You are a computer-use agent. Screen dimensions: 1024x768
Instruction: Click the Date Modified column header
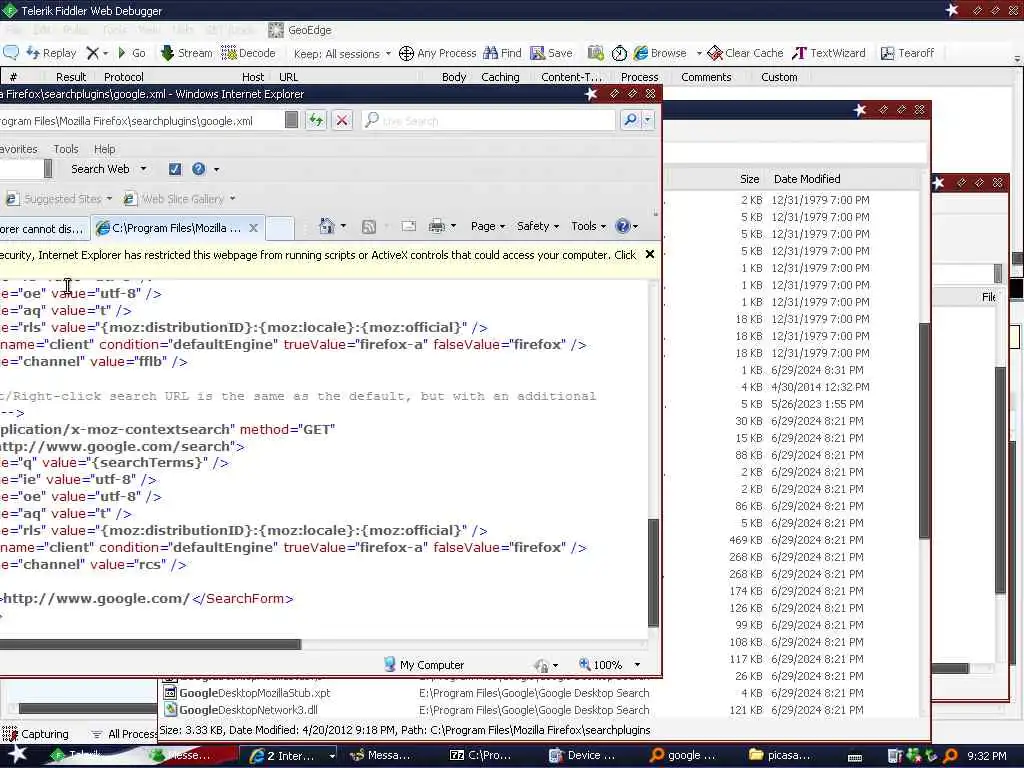tap(807, 179)
